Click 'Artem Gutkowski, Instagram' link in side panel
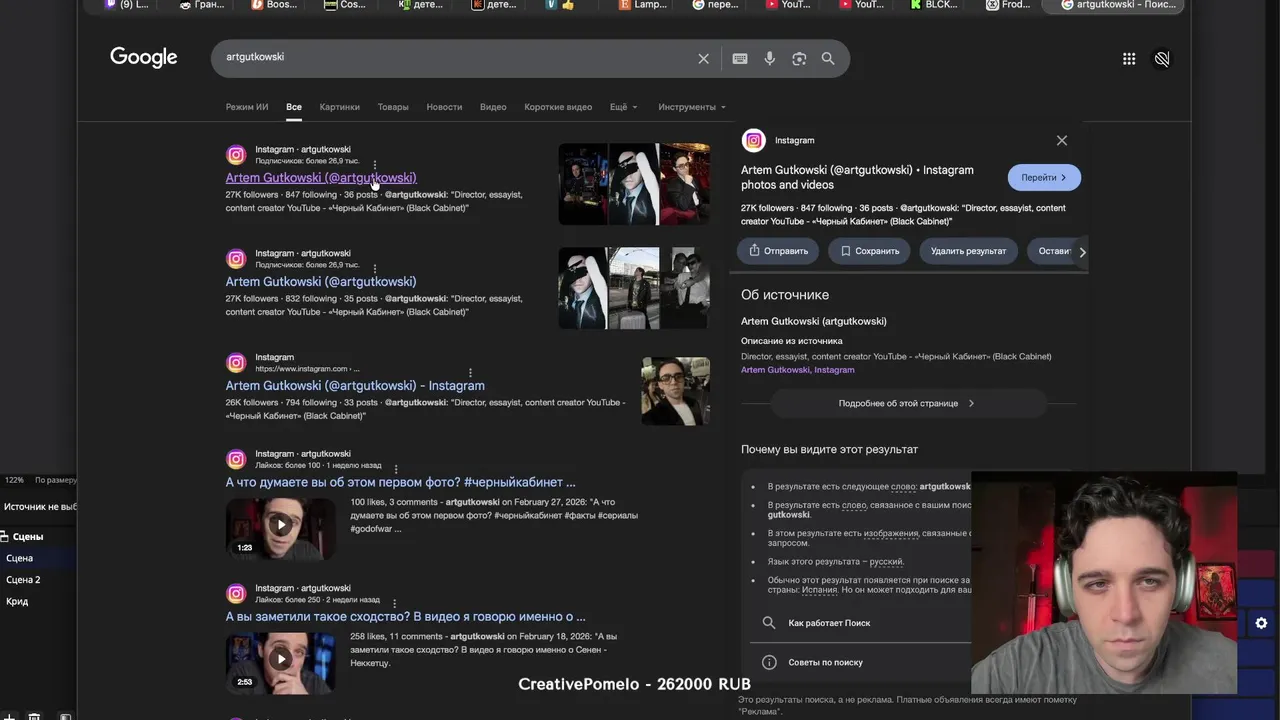 coord(797,370)
